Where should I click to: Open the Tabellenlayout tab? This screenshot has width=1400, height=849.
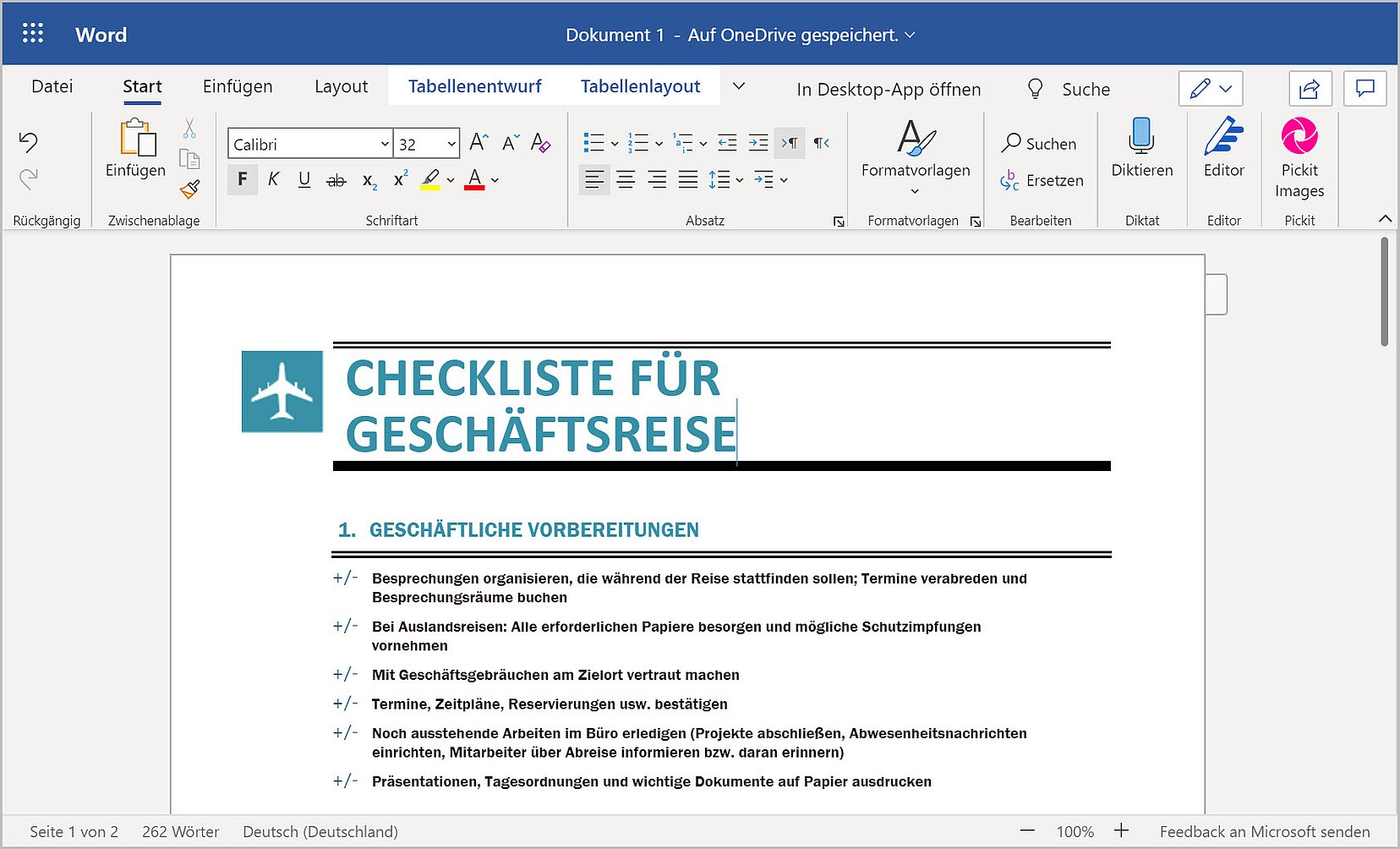tap(640, 86)
